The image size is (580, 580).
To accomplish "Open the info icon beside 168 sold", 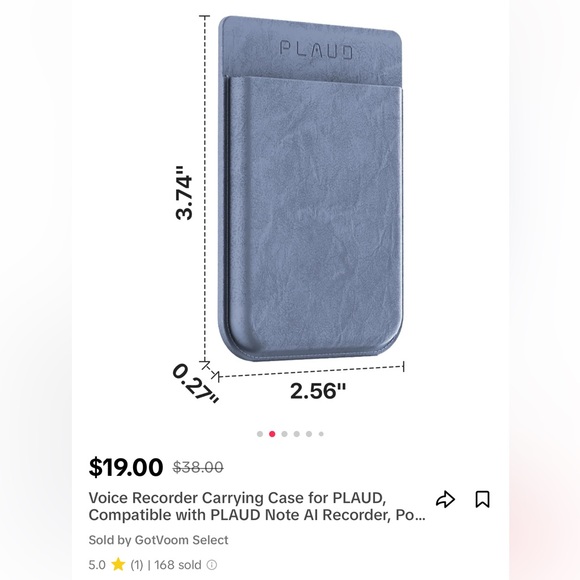I will [212, 565].
